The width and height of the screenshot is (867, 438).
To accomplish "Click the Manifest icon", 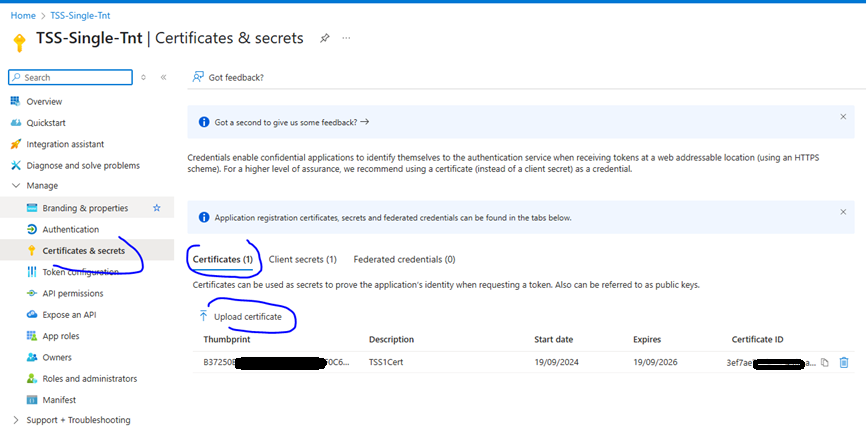I will (32, 400).
